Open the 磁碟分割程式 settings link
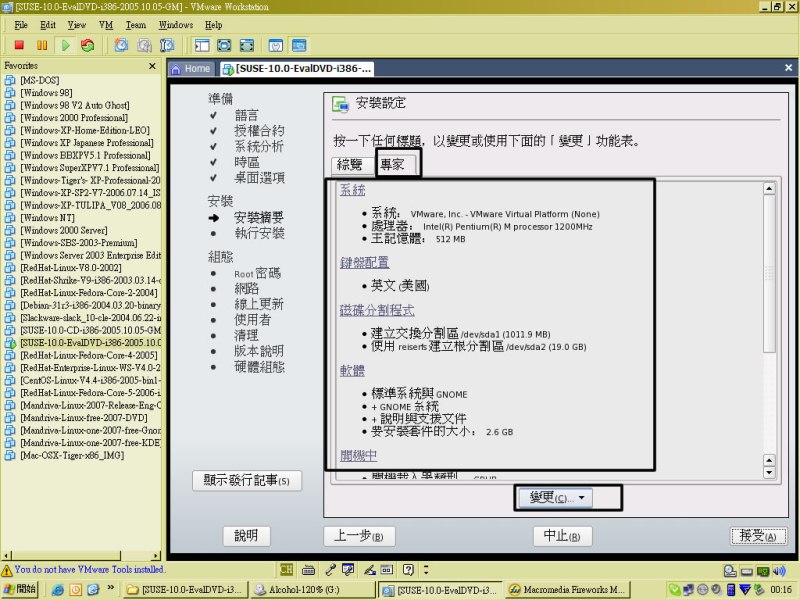The image size is (800, 600). tap(375, 310)
